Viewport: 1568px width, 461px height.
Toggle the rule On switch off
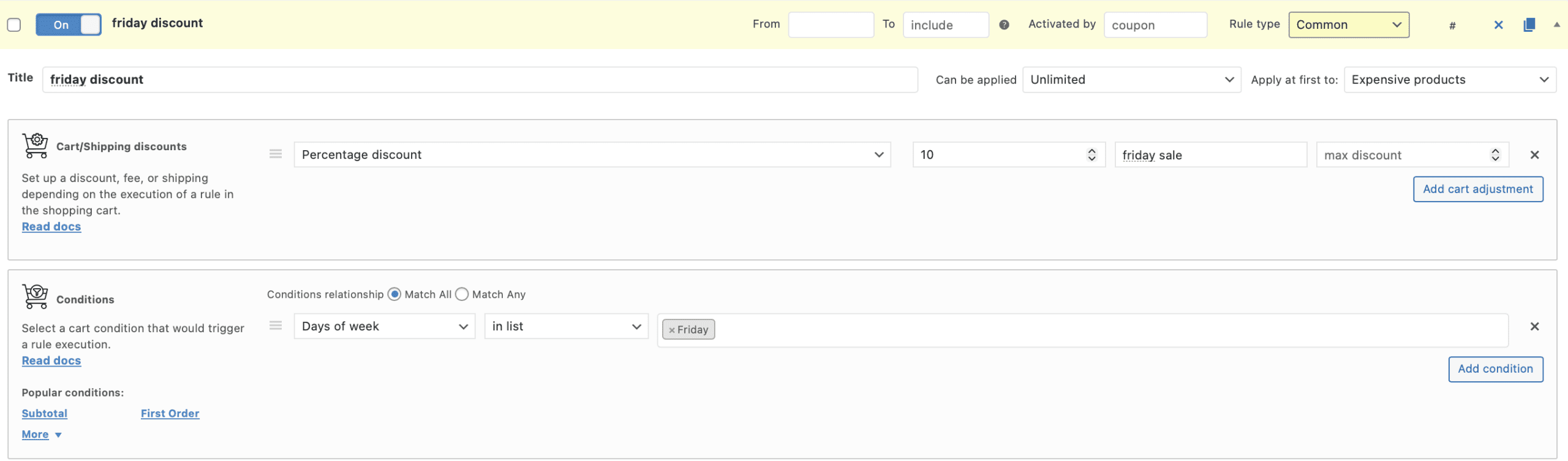coord(69,25)
